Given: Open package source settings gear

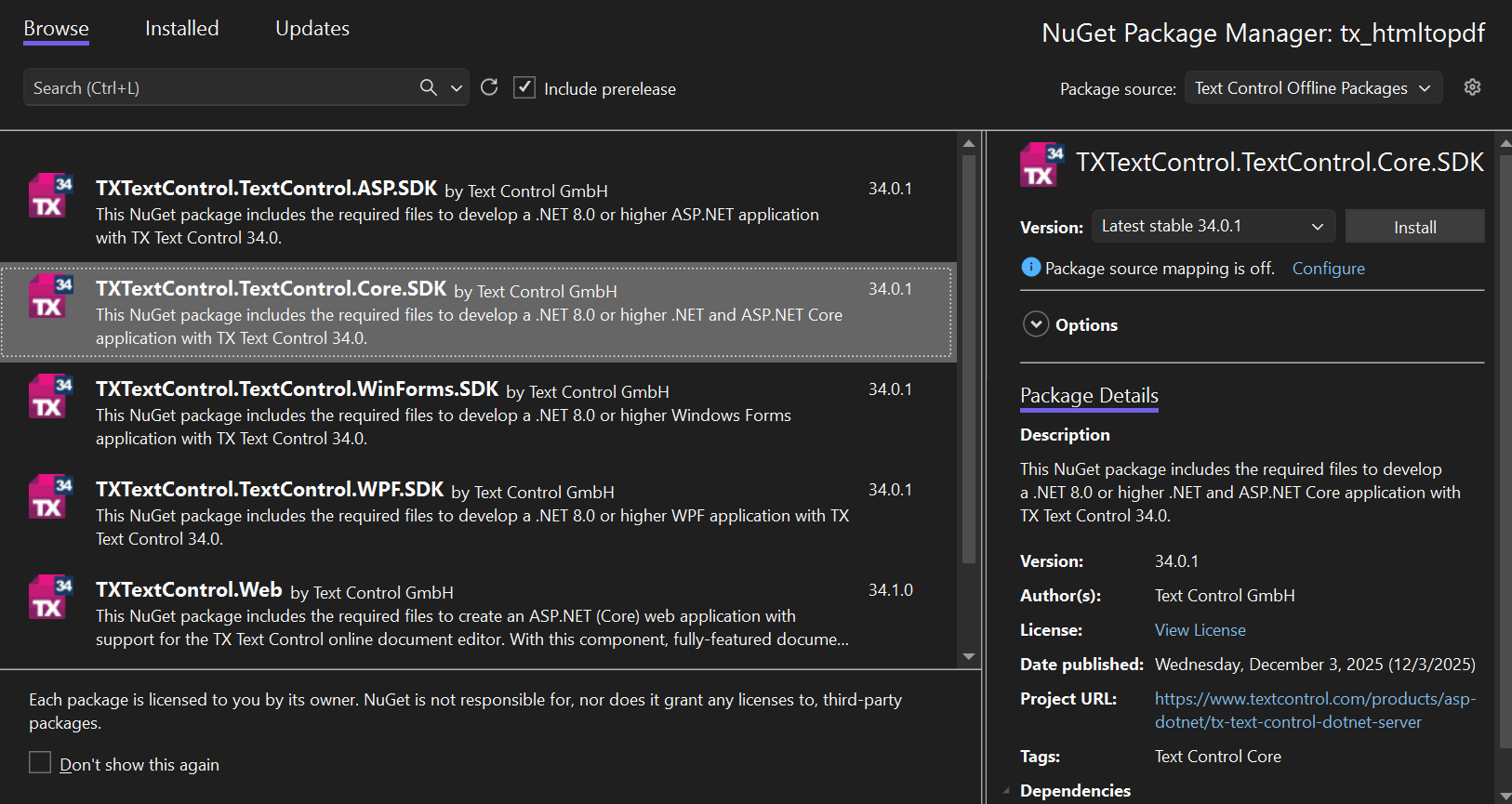Looking at the screenshot, I should pyautogui.click(x=1472, y=87).
